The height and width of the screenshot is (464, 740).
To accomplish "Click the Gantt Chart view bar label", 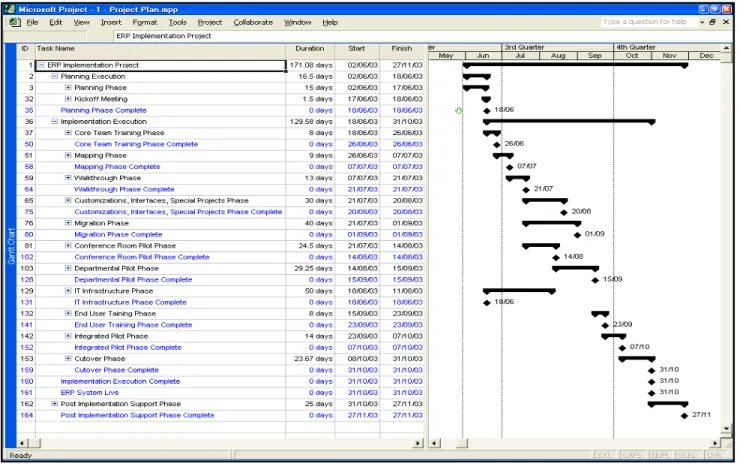I will point(11,246).
